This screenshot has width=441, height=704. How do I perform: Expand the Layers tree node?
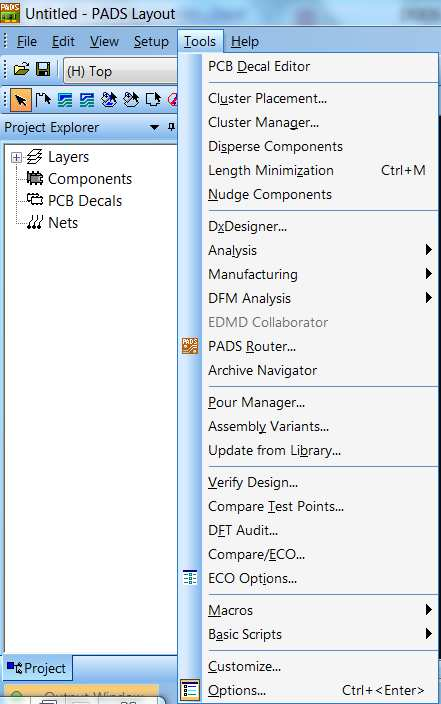16,157
